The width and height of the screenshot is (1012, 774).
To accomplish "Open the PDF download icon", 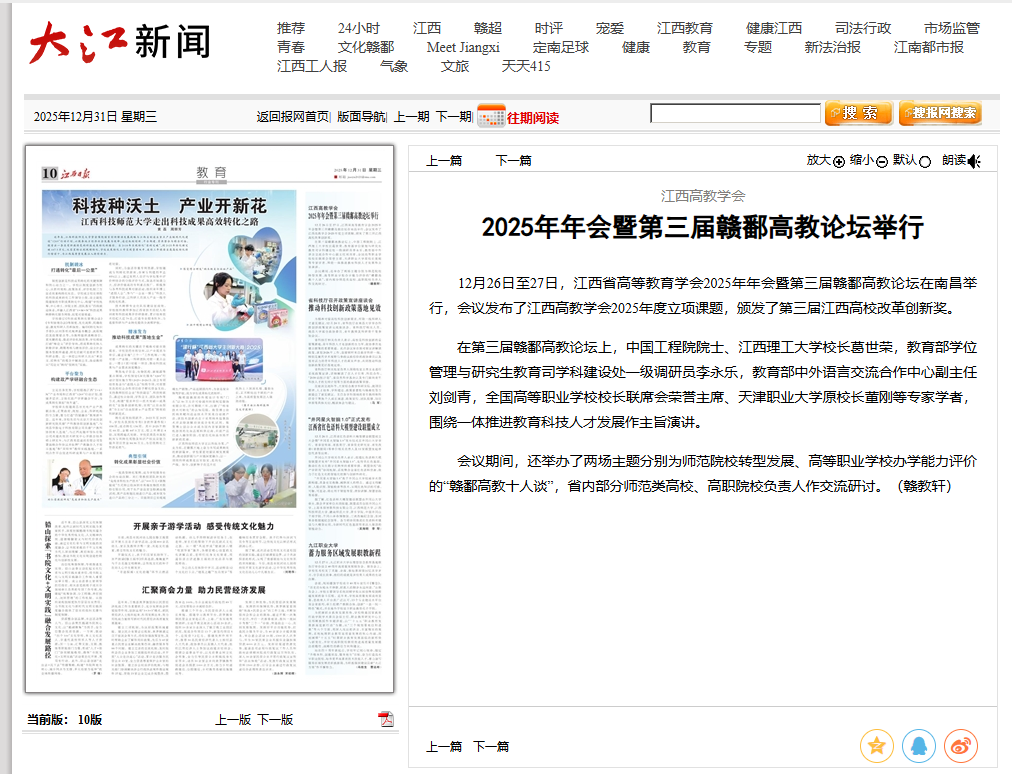I will click(386, 719).
